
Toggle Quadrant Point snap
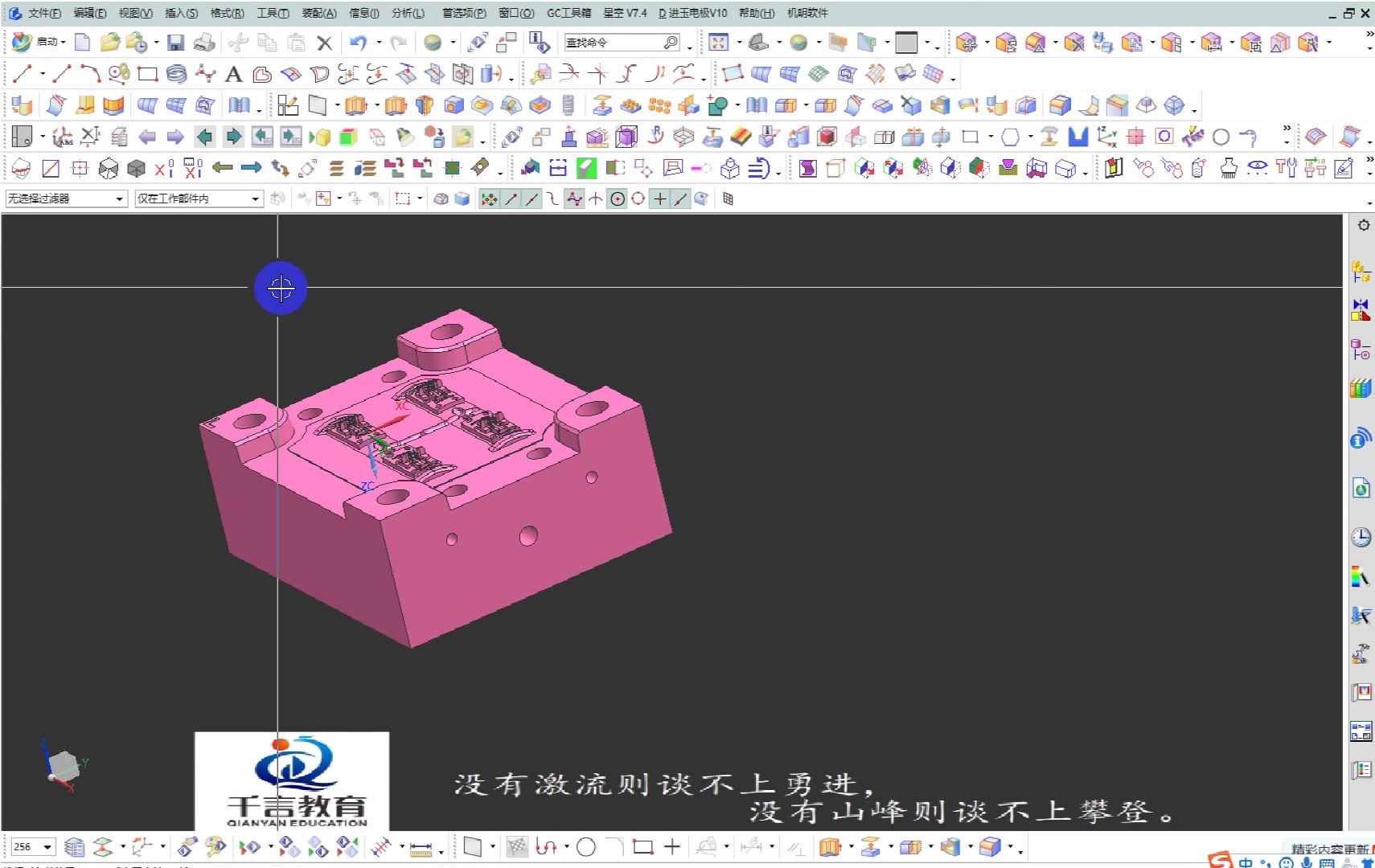click(x=638, y=199)
